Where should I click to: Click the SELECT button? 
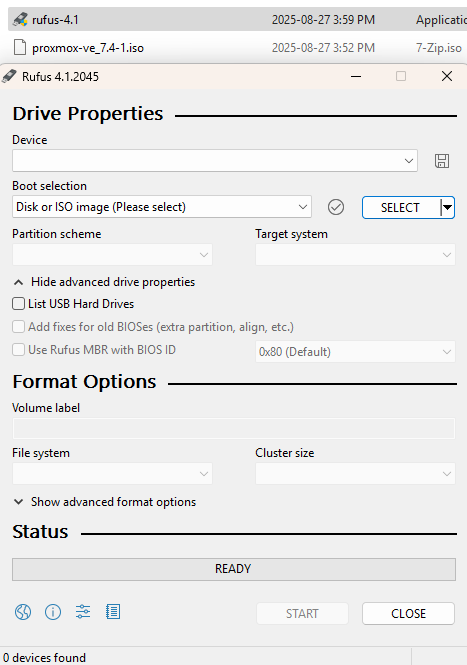pyautogui.click(x=401, y=207)
